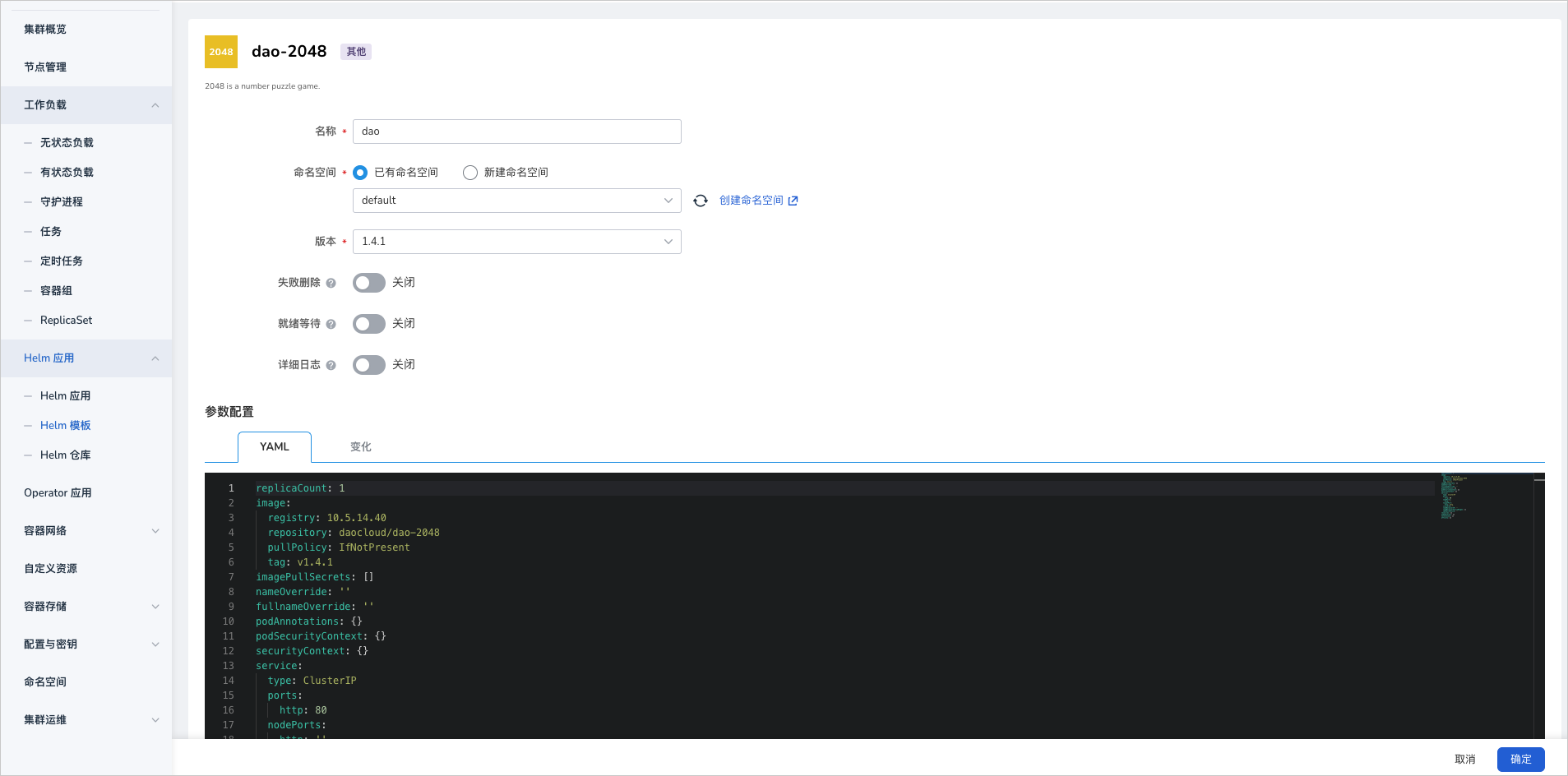Click the tag v1.4.1 line
Screen dimensions: 1568x776
[300, 562]
